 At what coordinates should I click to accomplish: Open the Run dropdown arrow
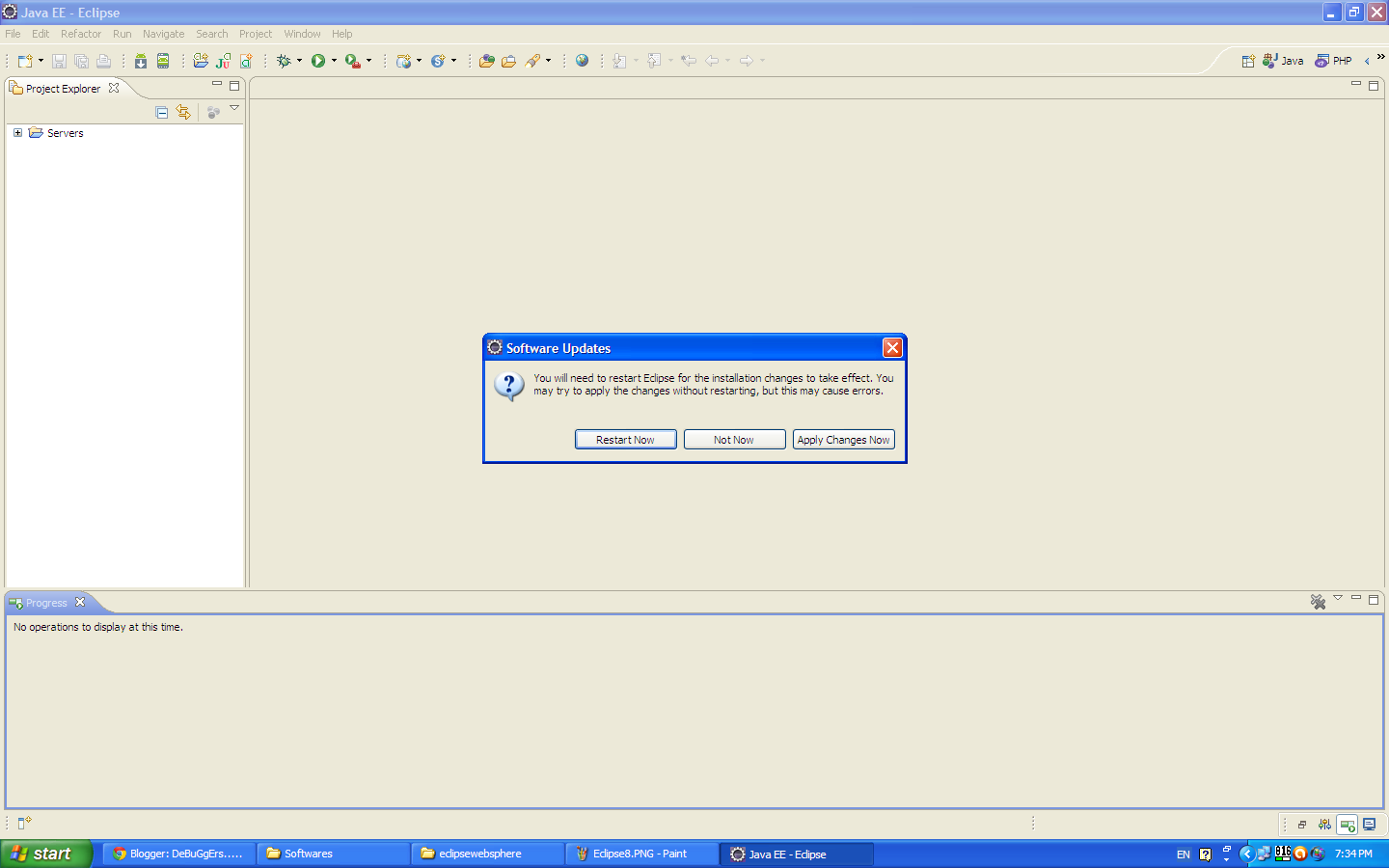[334, 61]
